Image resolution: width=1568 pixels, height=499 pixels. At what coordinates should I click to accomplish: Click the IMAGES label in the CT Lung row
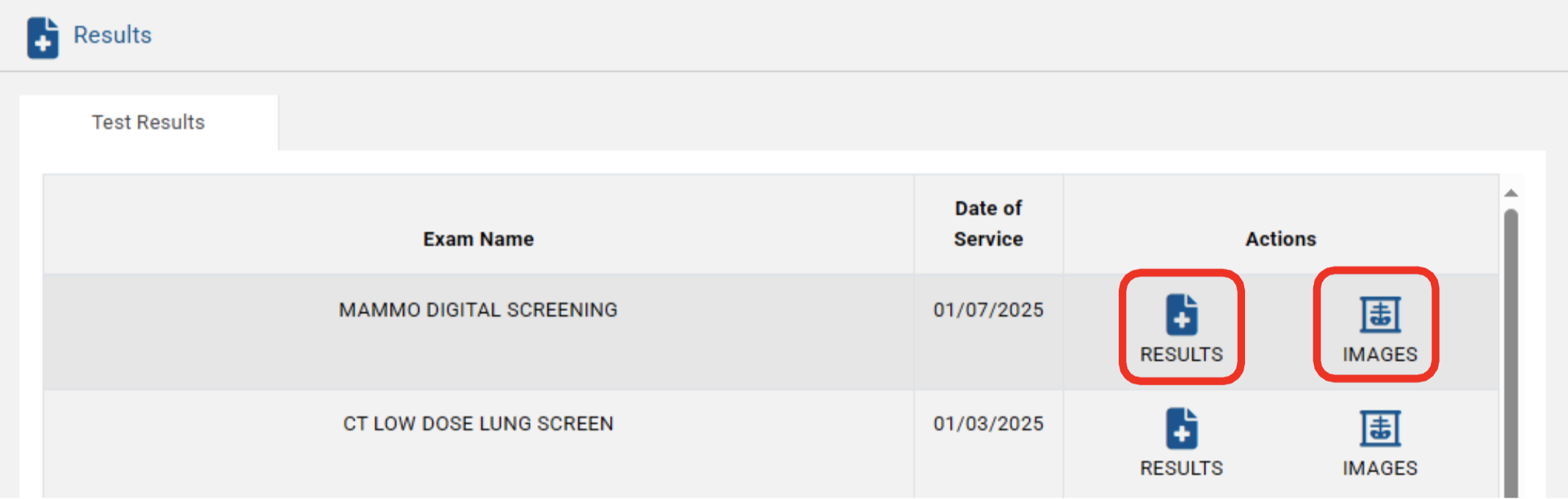(1380, 468)
